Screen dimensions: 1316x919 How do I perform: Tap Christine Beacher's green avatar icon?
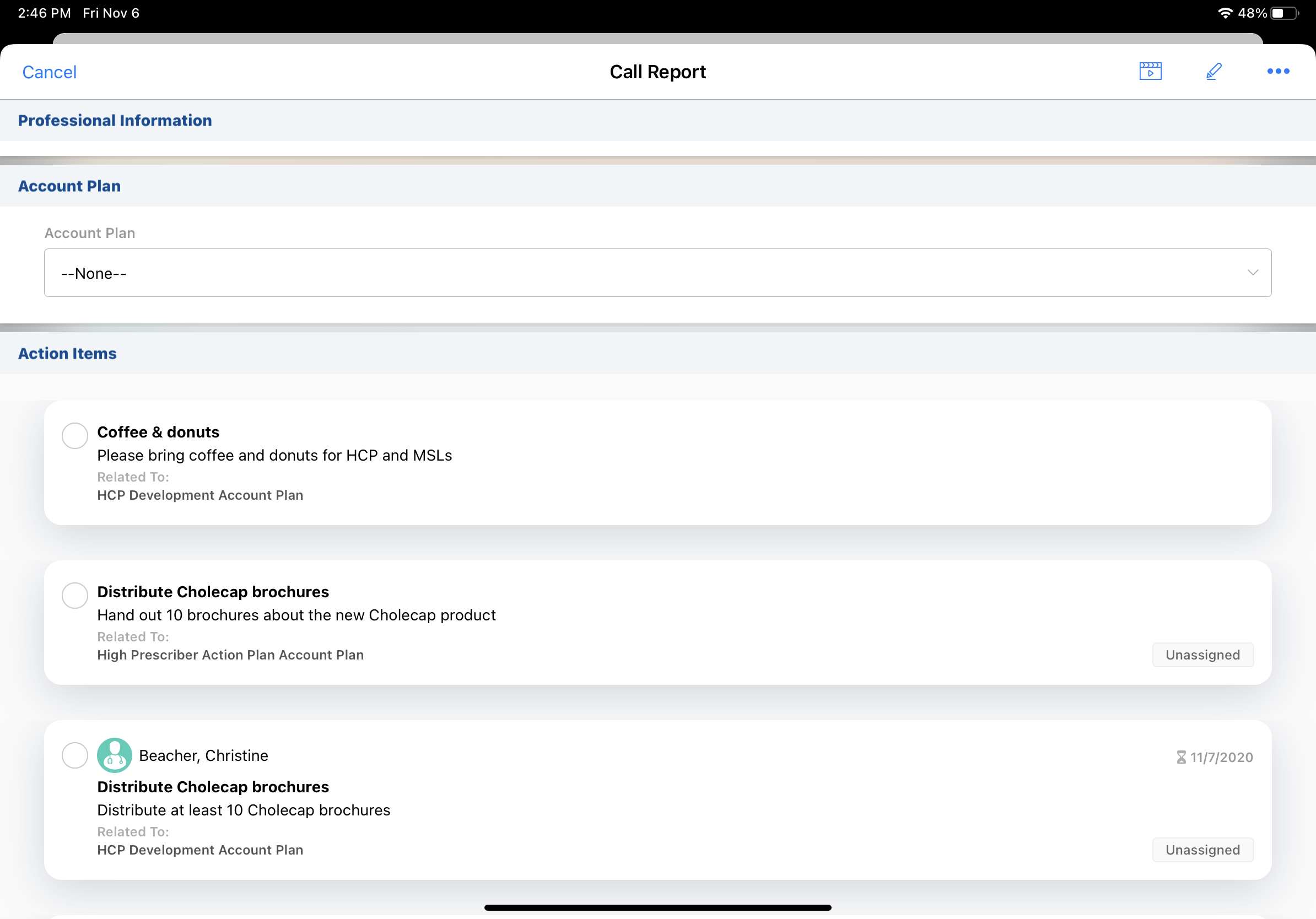point(114,755)
